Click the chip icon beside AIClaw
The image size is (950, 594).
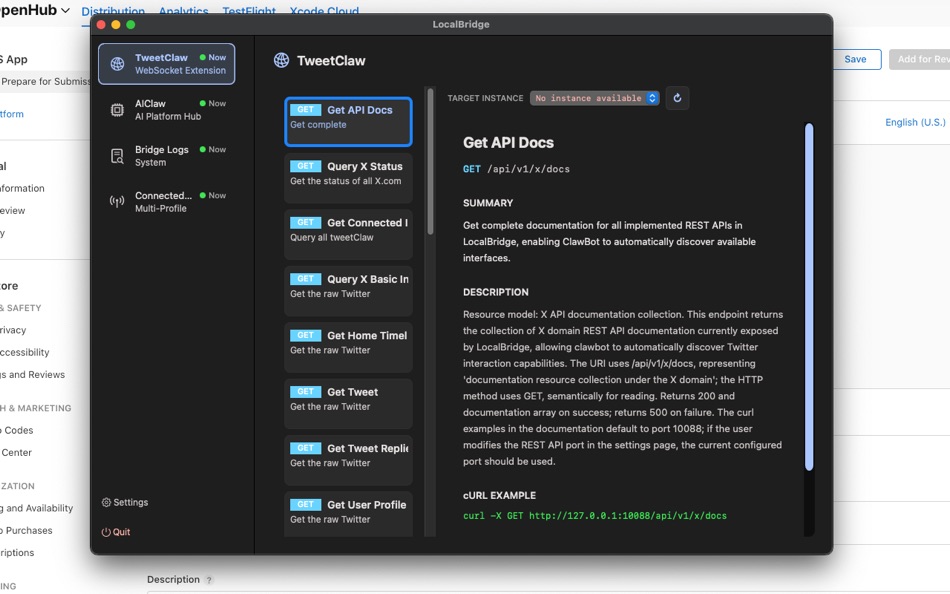point(118,110)
